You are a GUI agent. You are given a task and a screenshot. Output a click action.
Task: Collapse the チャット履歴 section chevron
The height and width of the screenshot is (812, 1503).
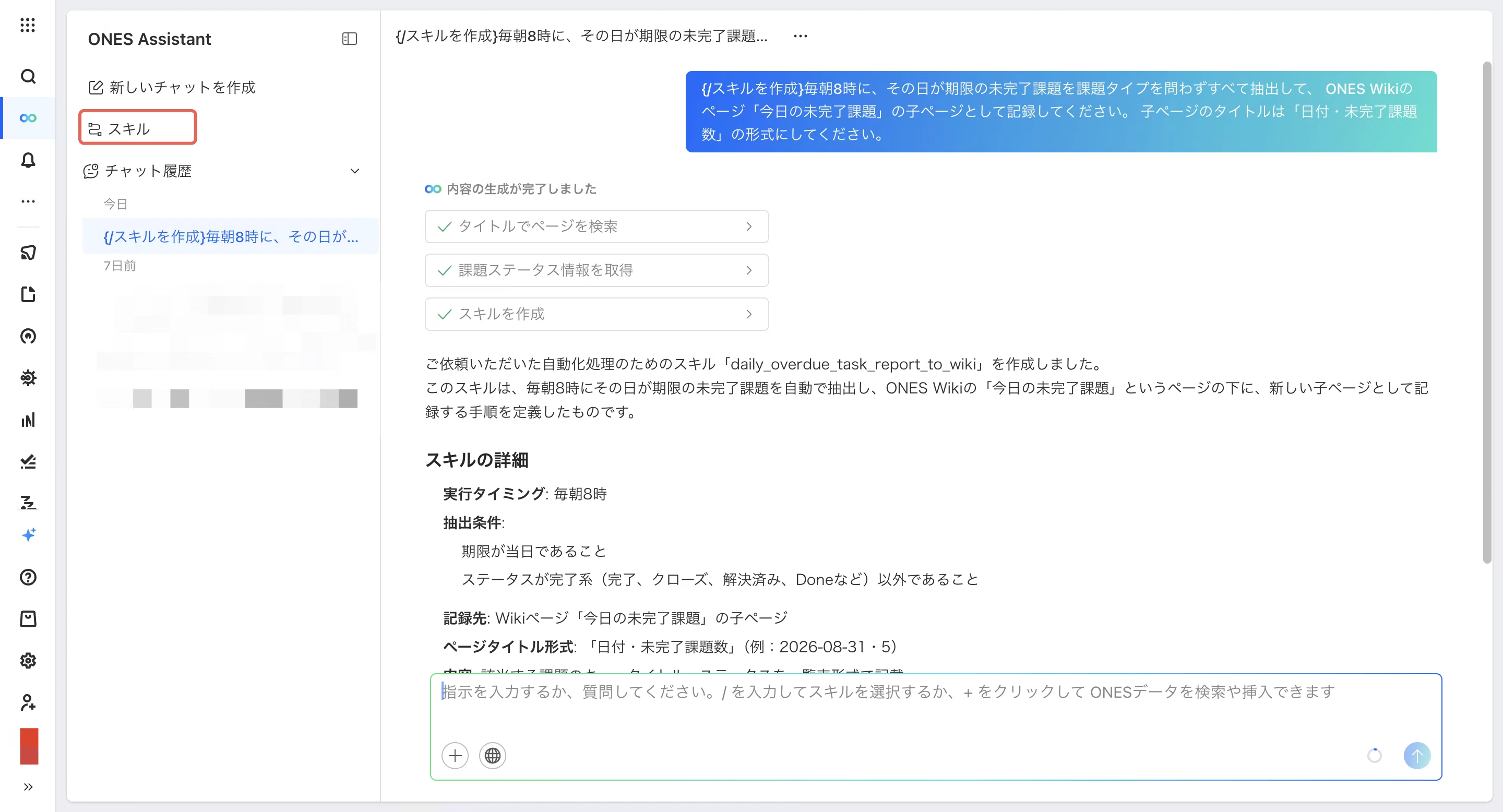pos(355,171)
